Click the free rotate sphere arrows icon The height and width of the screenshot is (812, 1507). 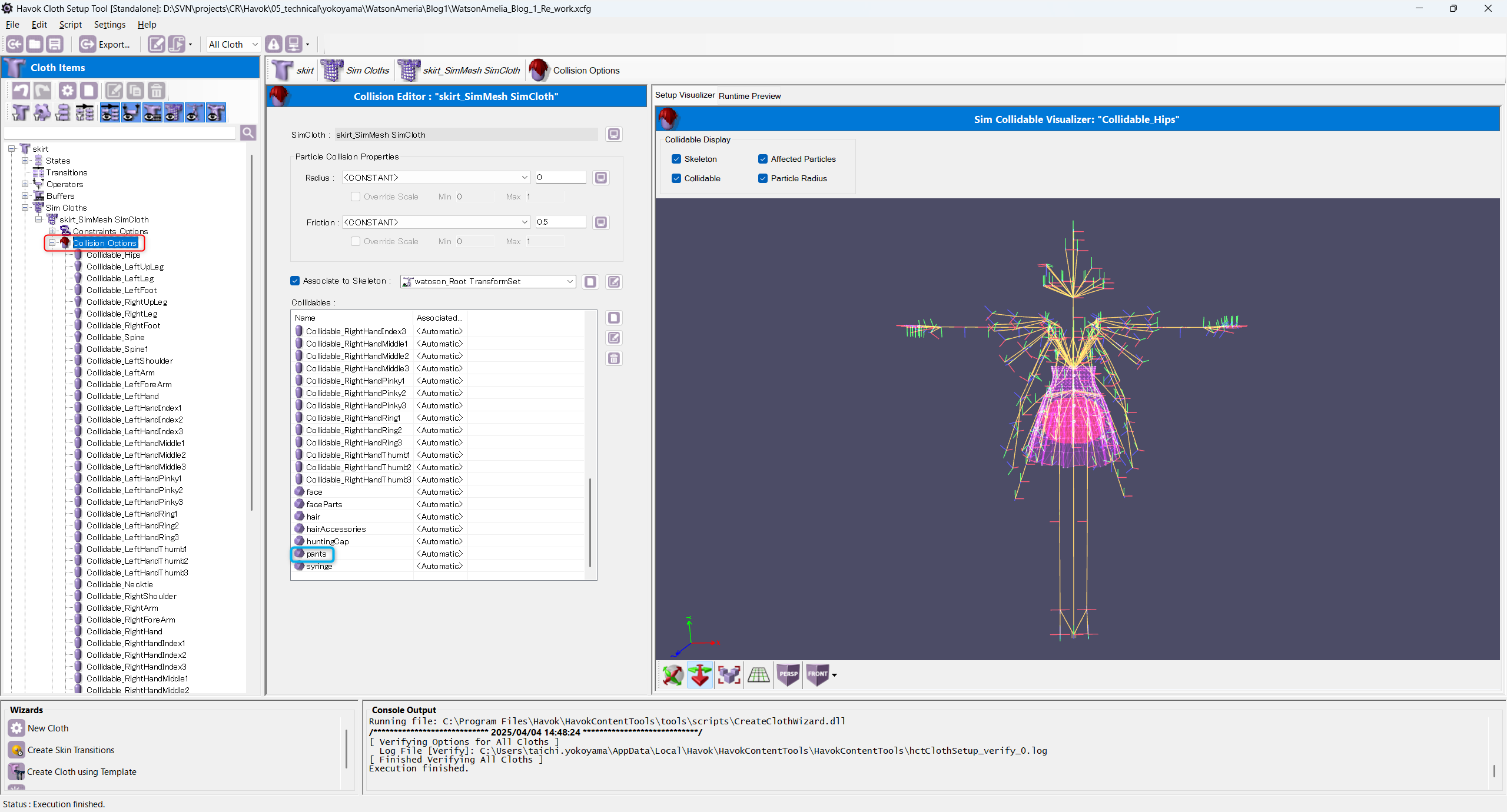[x=672, y=675]
